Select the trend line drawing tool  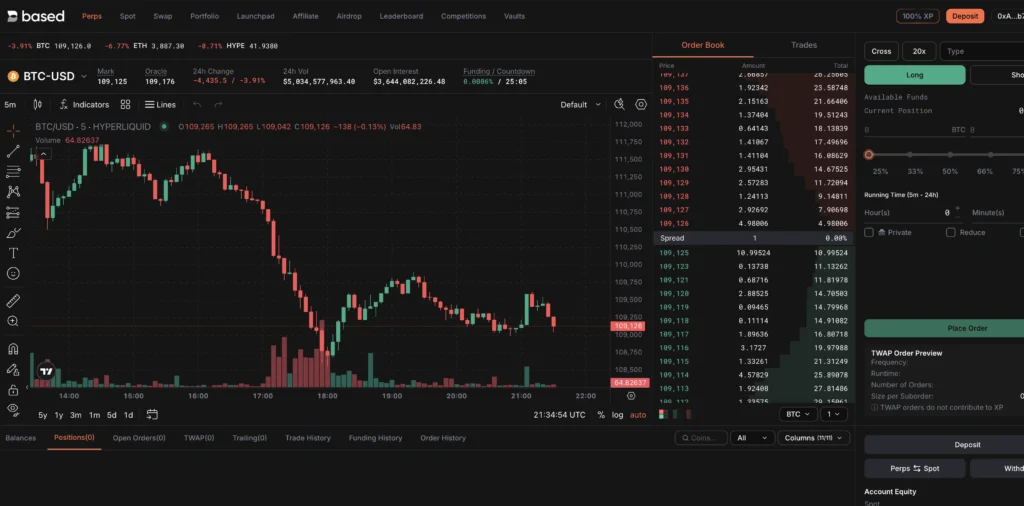coord(13,151)
